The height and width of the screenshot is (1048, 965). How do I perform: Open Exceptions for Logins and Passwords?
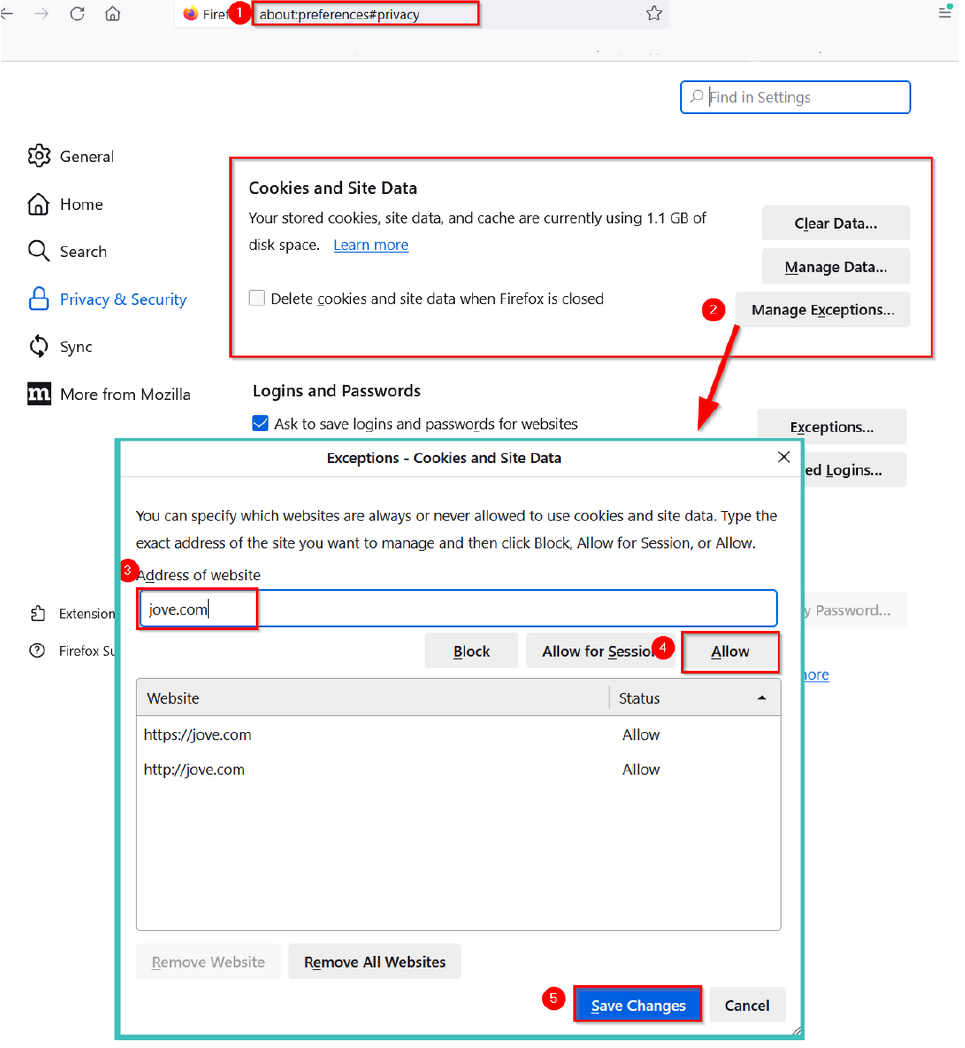click(831, 426)
